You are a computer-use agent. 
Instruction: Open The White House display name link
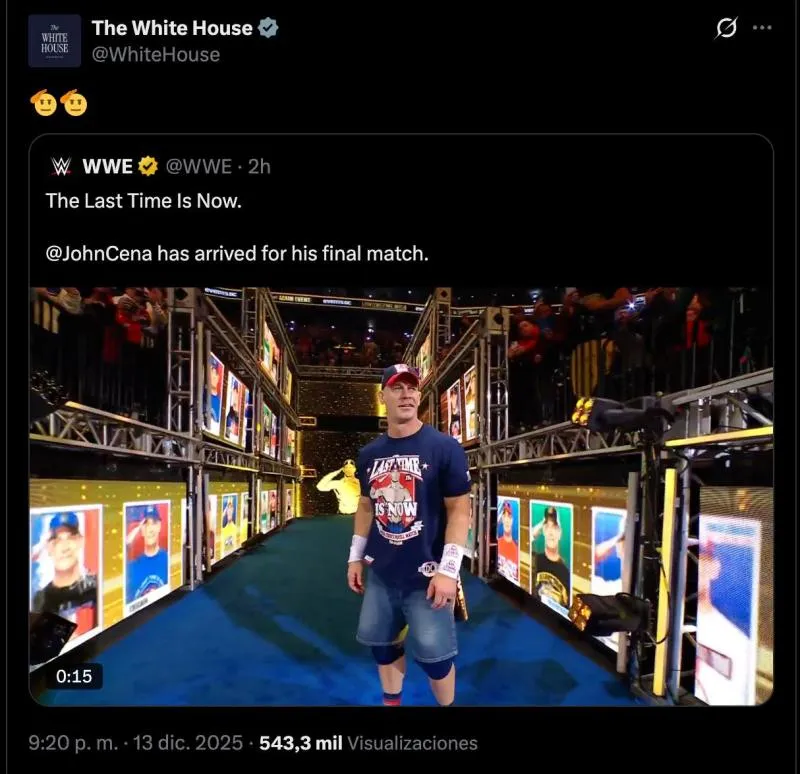tap(171, 29)
